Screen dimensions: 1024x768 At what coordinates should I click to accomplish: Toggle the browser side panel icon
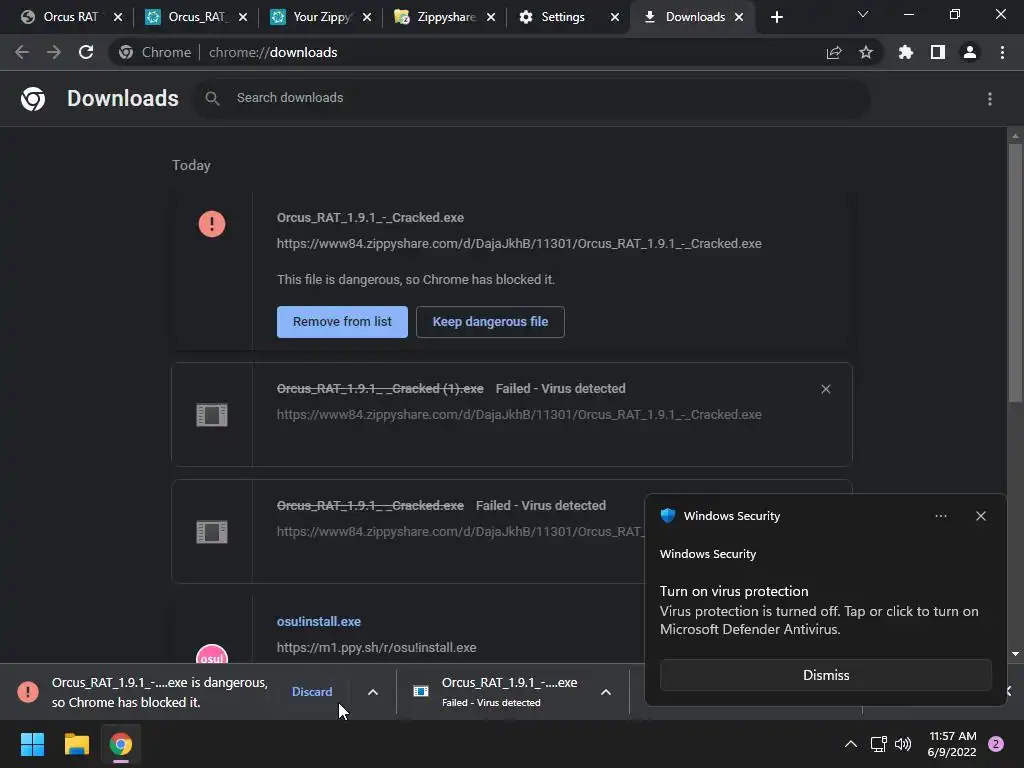[x=938, y=52]
